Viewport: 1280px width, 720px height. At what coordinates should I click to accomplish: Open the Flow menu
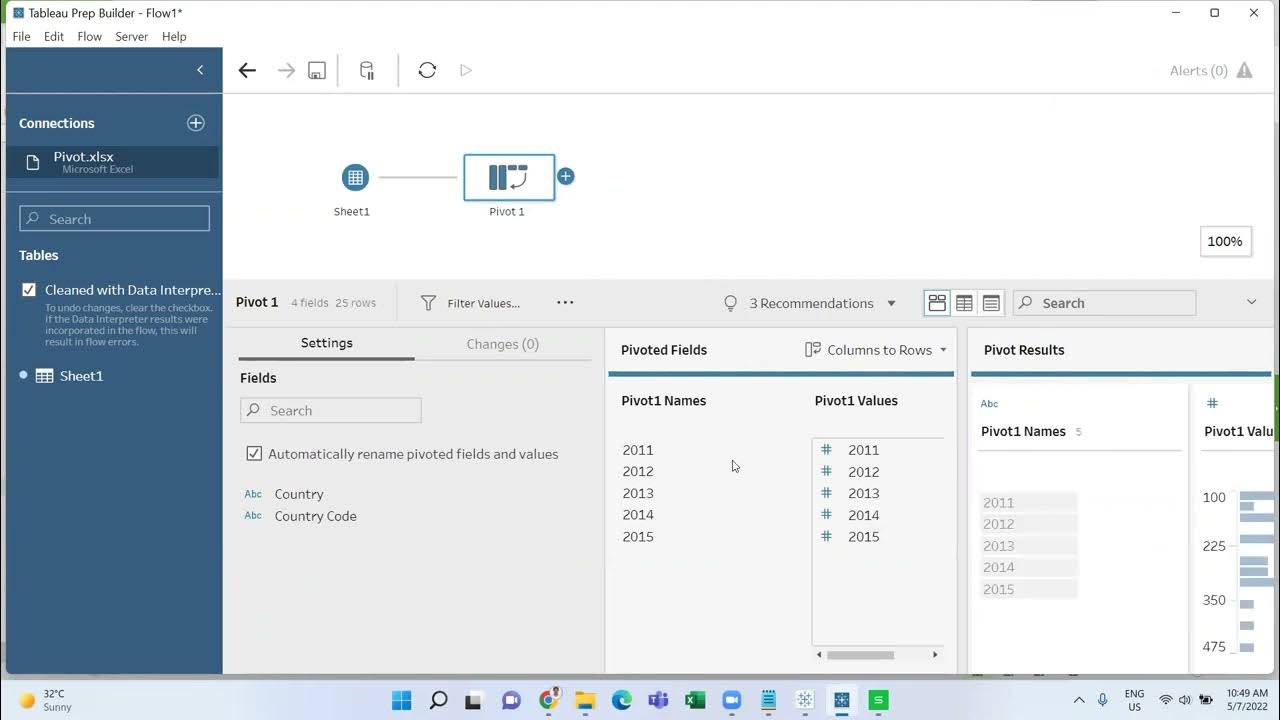tap(90, 36)
